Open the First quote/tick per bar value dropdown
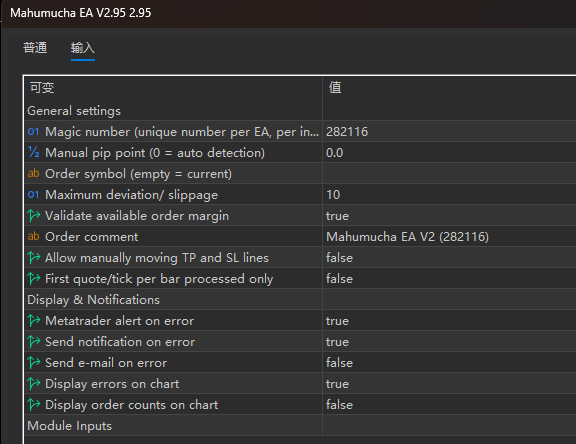 [x=449, y=279]
